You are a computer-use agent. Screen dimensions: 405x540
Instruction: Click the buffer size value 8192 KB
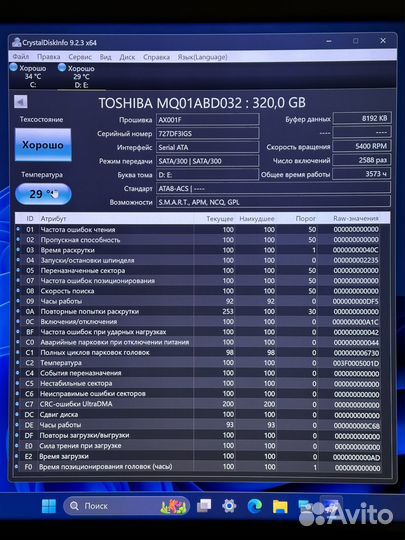(x=362, y=118)
